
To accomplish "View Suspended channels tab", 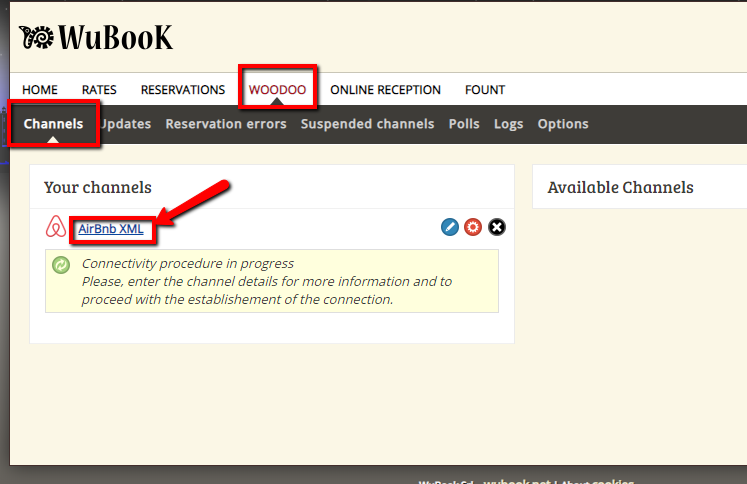I will tap(367, 124).
